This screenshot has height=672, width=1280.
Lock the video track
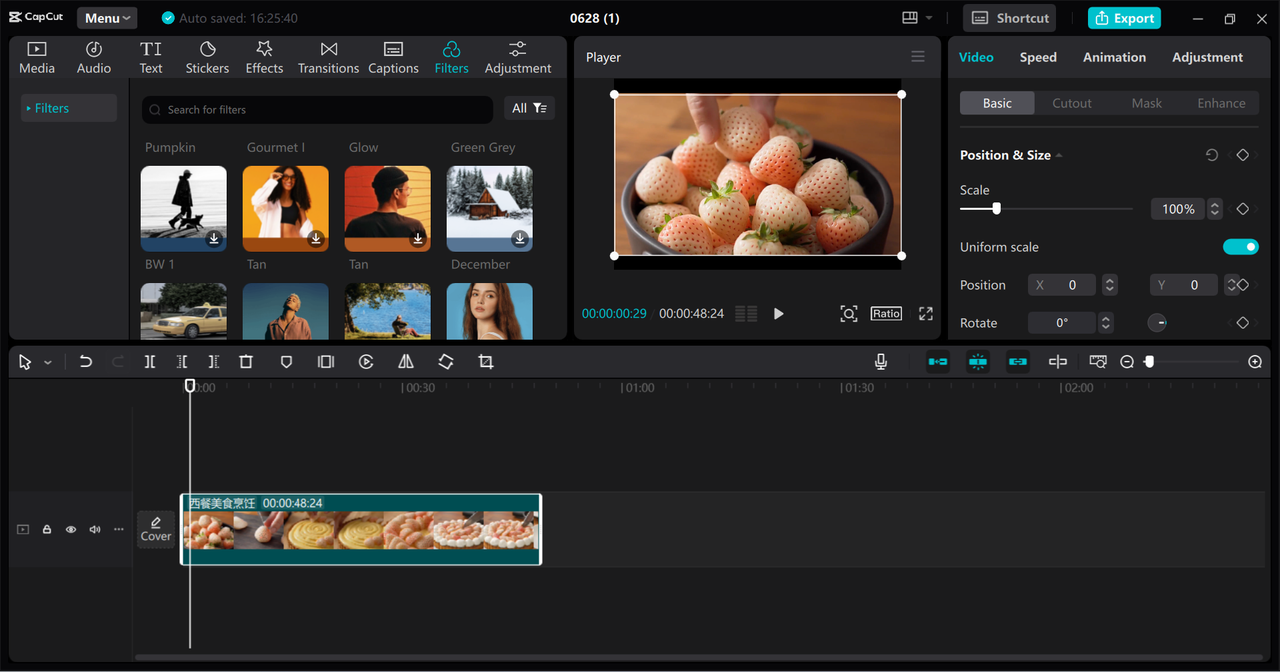47,529
